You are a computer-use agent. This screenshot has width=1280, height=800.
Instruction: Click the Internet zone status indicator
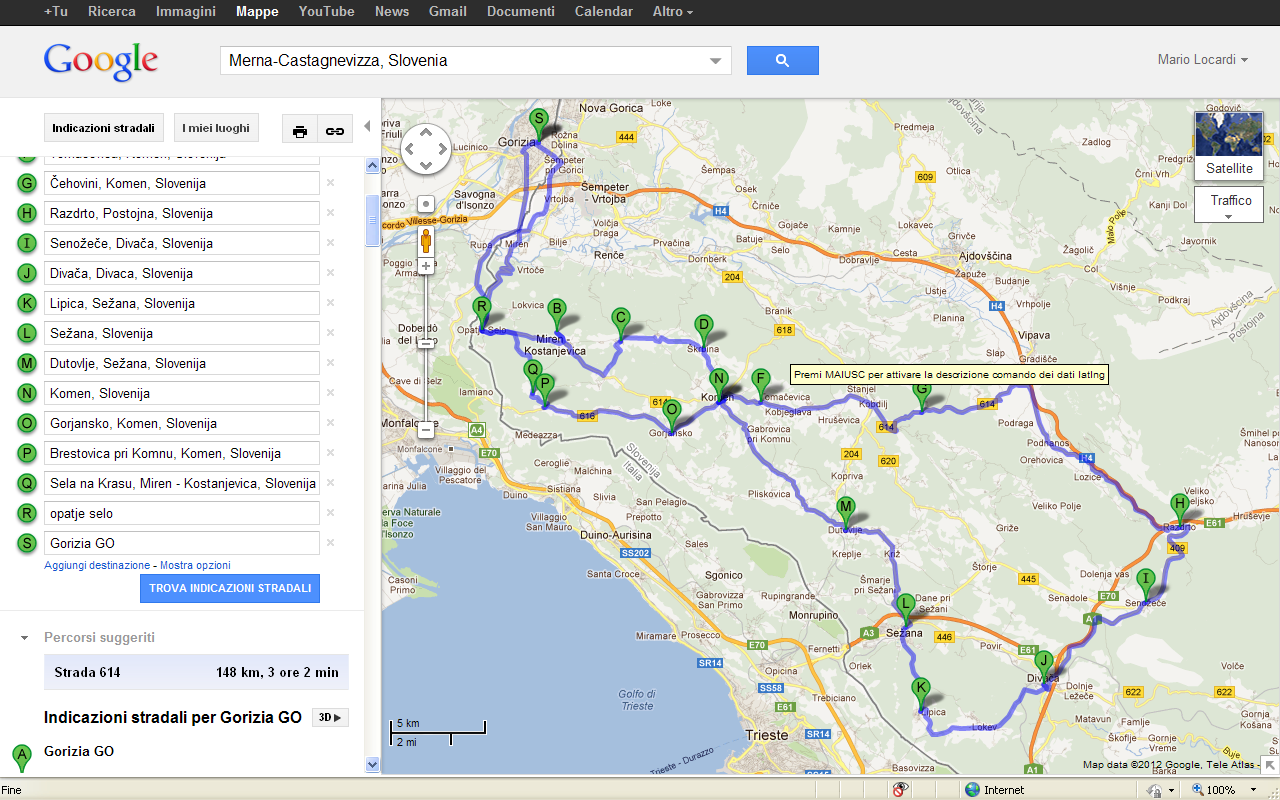[995, 789]
